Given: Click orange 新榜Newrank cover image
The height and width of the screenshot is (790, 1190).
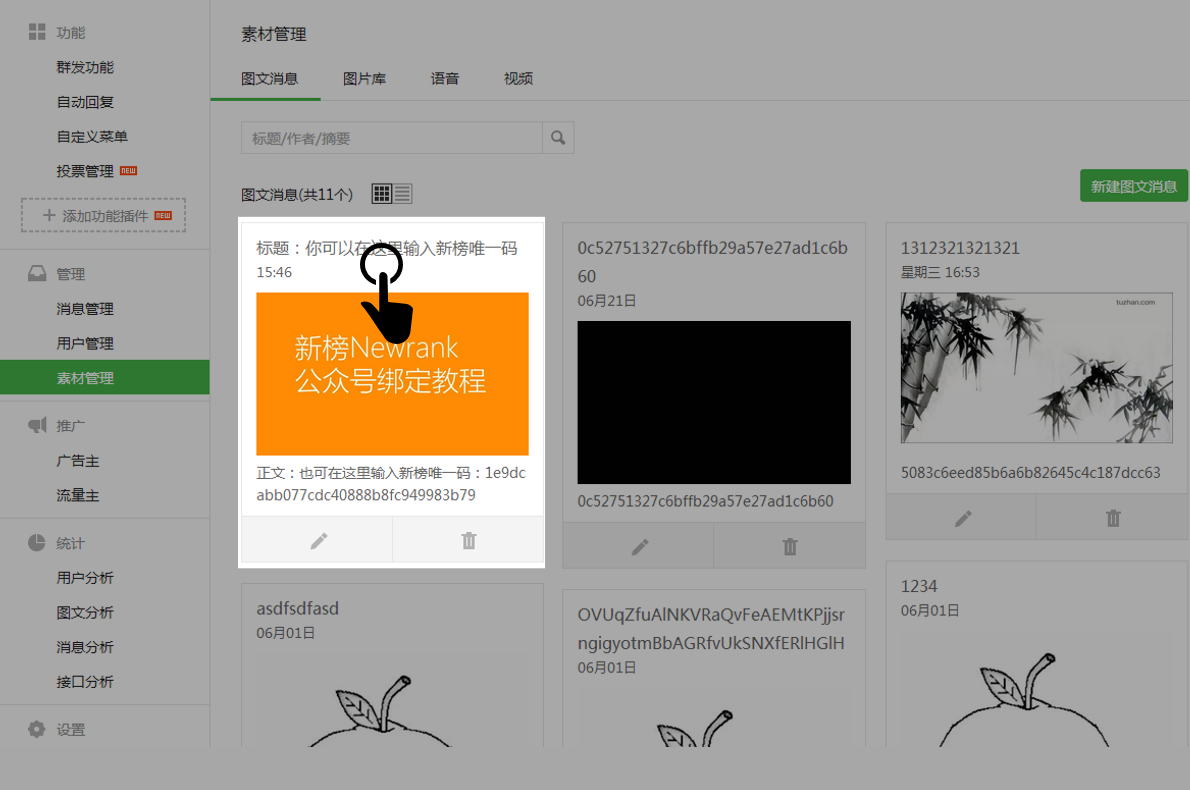Looking at the screenshot, I should [392, 374].
